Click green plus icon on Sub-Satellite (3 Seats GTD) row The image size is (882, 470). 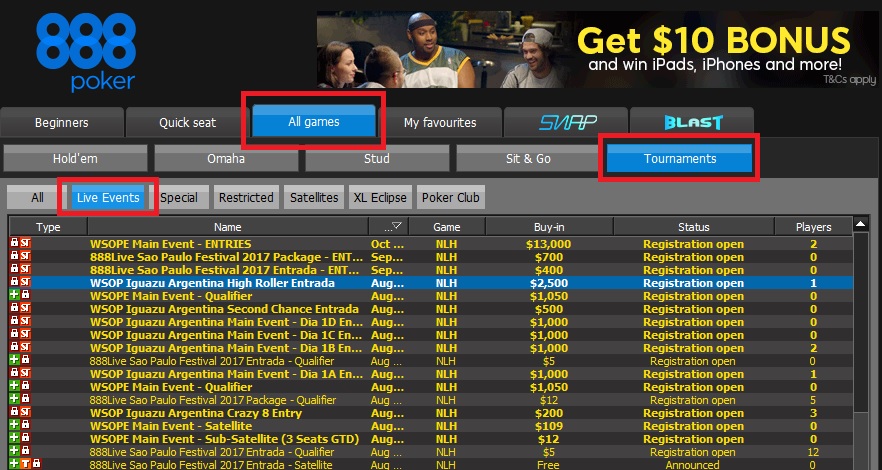click(15, 439)
